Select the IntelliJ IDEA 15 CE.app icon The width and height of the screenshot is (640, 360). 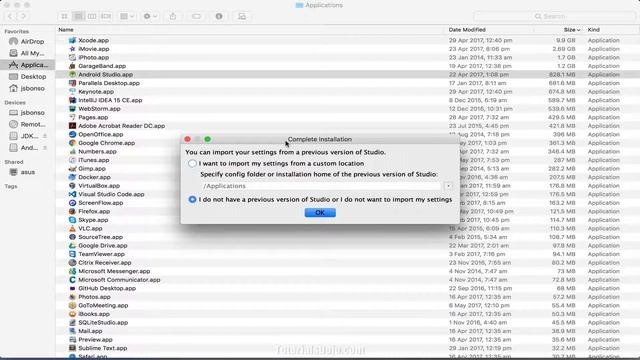pyautogui.click(x=72, y=100)
